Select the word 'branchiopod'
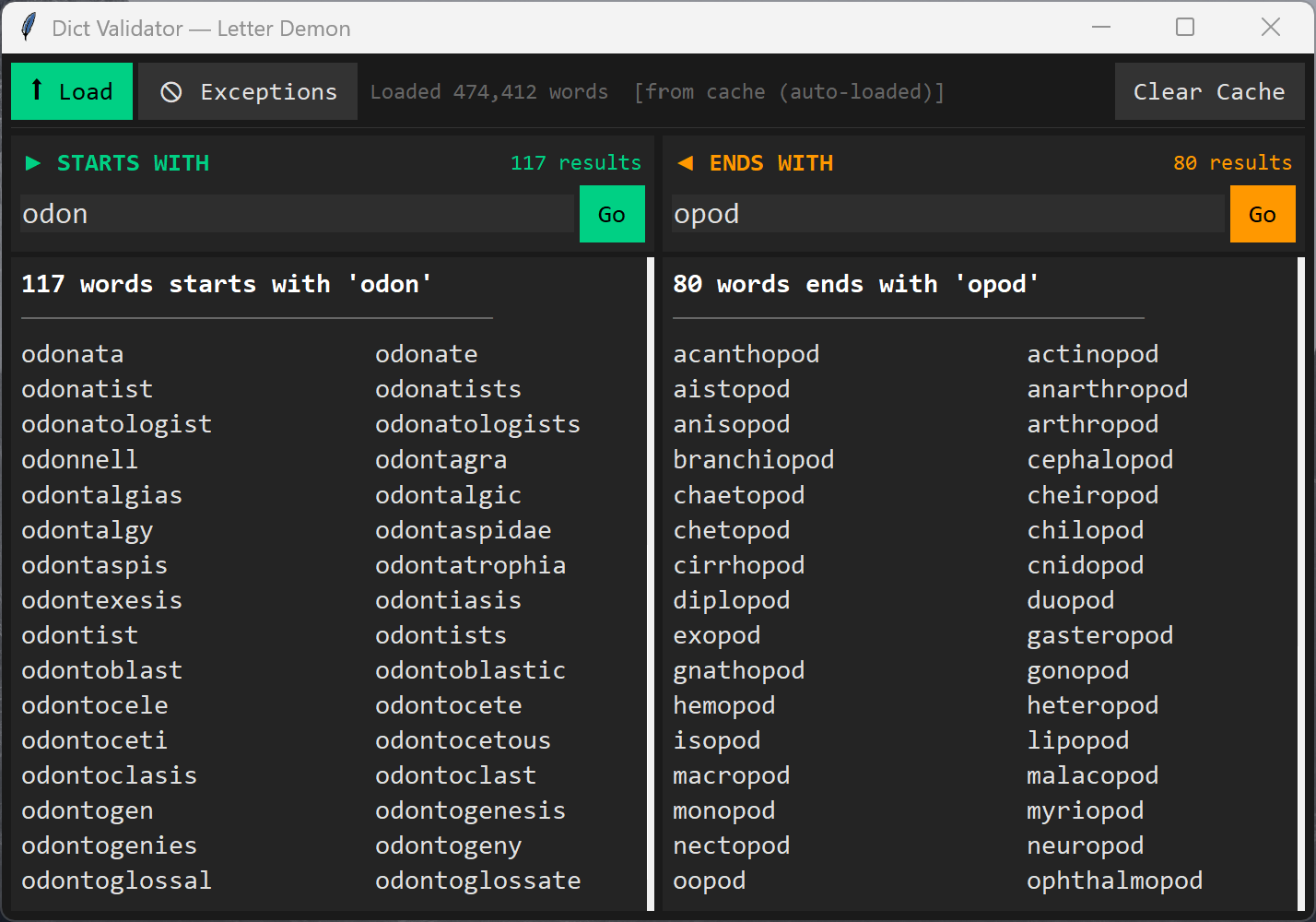1316x922 pixels. (x=754, y=459)
